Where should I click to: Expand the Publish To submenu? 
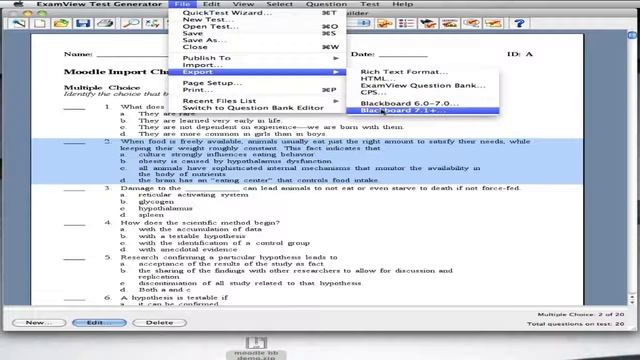click(257, 58)
